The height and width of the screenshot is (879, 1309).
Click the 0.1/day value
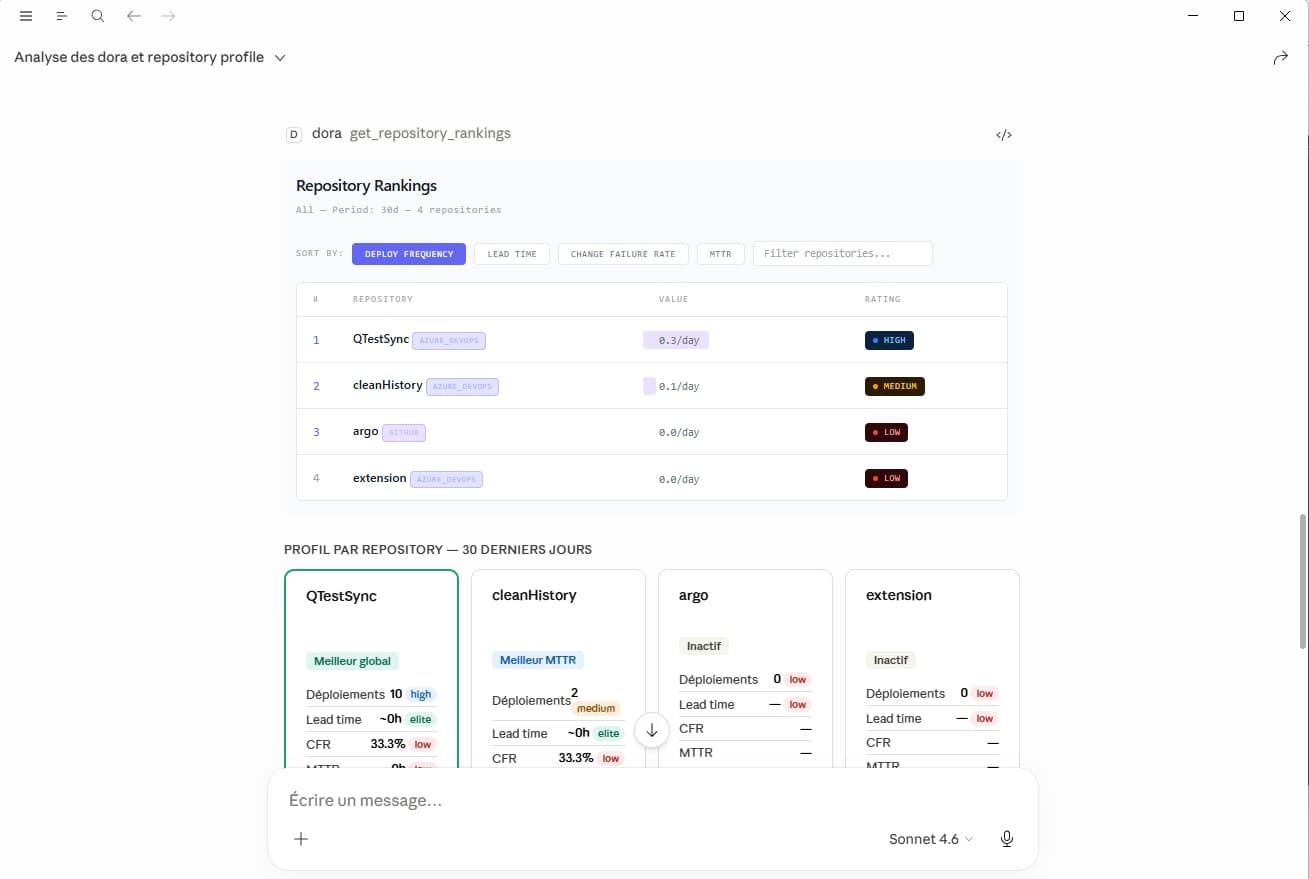coord(679,386)
